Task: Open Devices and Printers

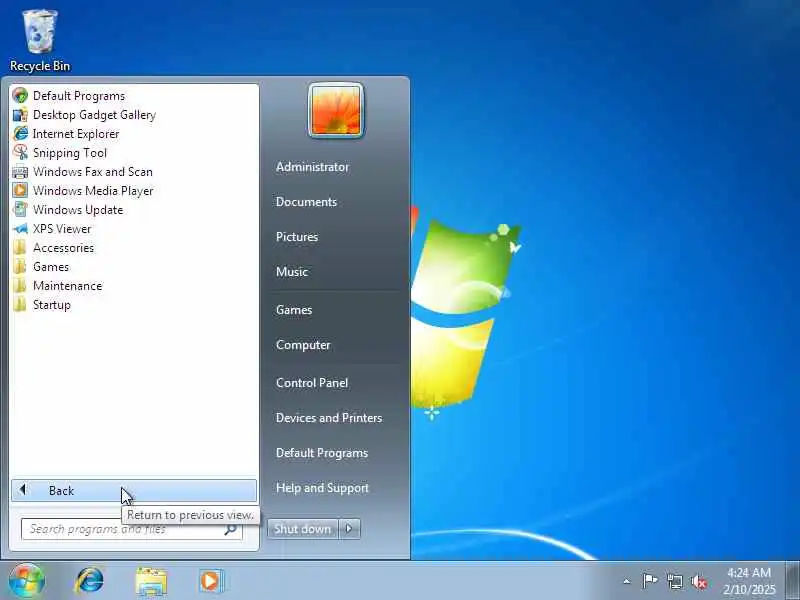Action: point(329,418)
